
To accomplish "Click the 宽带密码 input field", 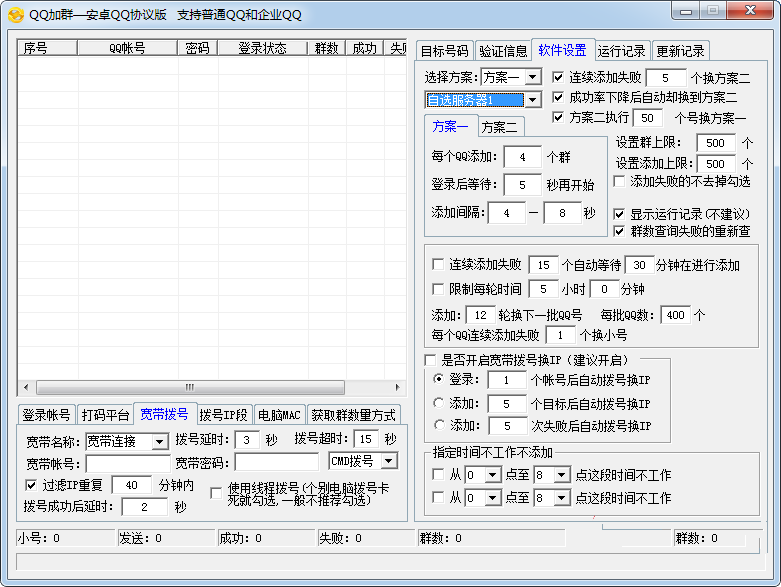I will (276, 463).
